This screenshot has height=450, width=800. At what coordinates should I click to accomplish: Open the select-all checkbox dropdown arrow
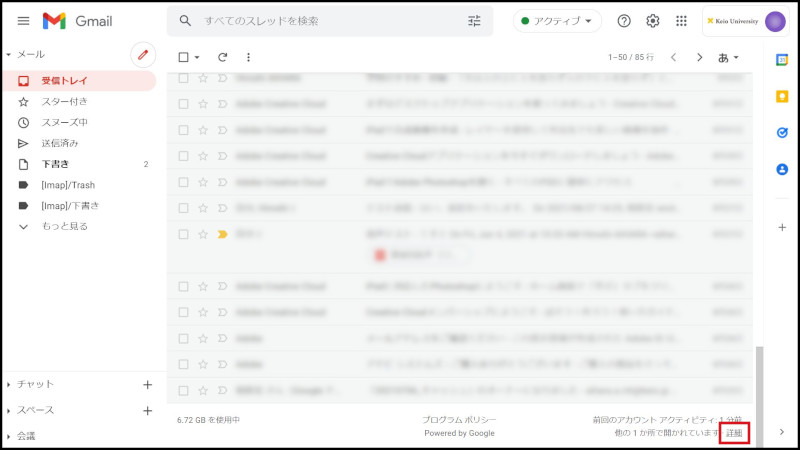click(x=197, y=57)
